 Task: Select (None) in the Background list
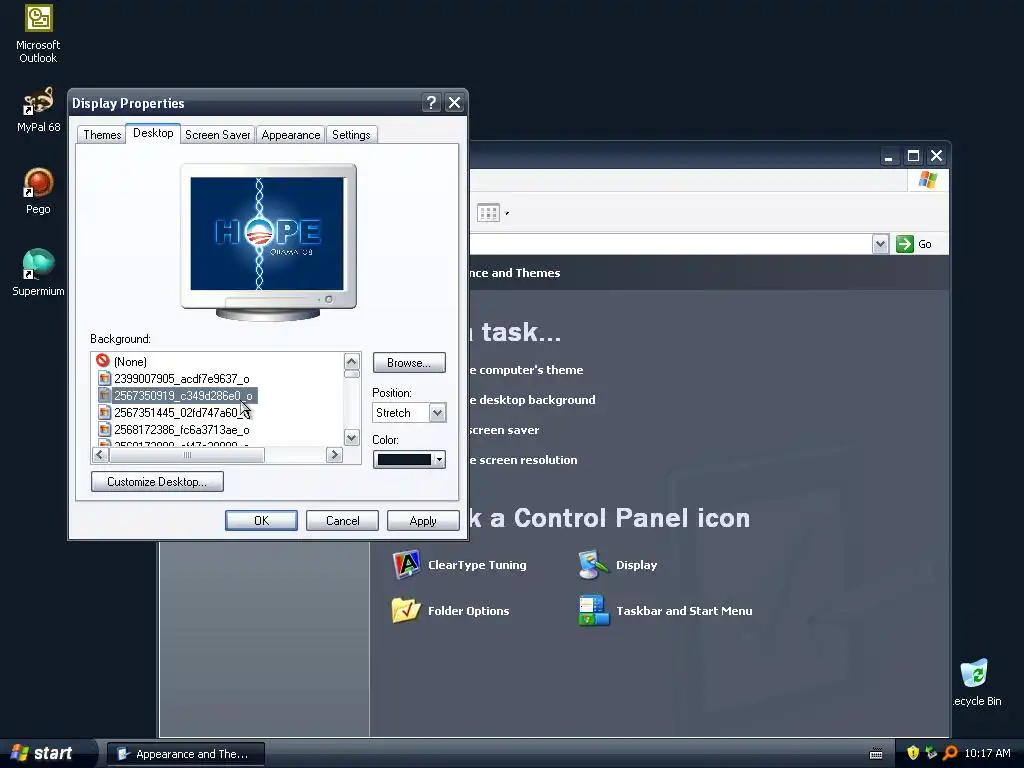[x=130, y=361]
